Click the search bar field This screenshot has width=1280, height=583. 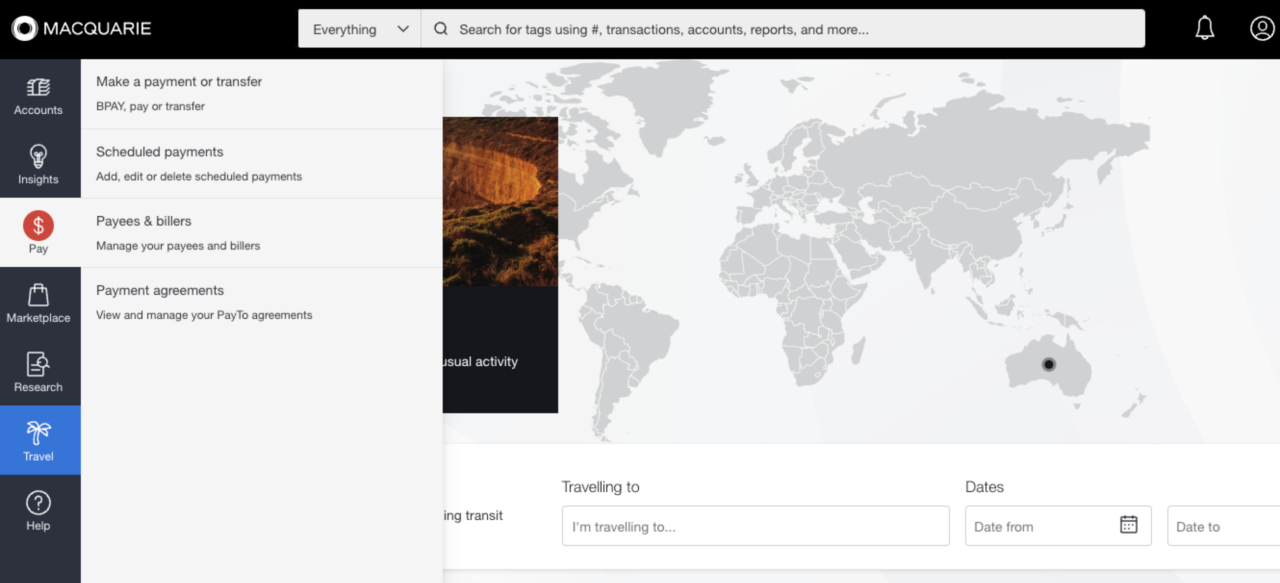tap(783, 29)
